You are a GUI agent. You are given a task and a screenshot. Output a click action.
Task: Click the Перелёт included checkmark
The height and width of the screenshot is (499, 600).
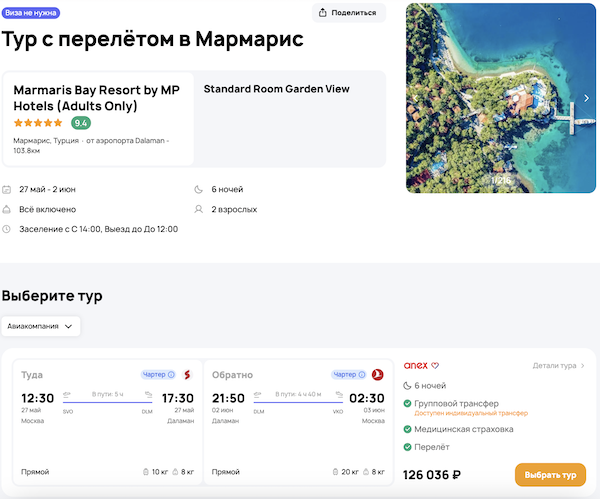coord(408,449)
